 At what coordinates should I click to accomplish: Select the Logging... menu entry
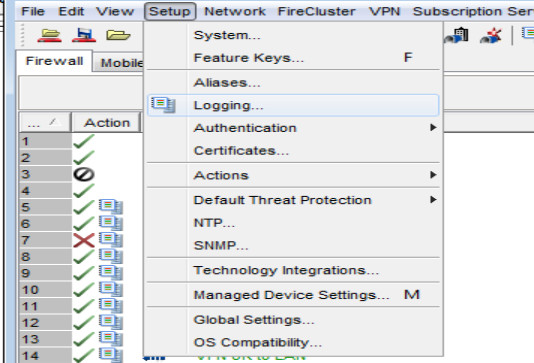(x=293, y=105)
